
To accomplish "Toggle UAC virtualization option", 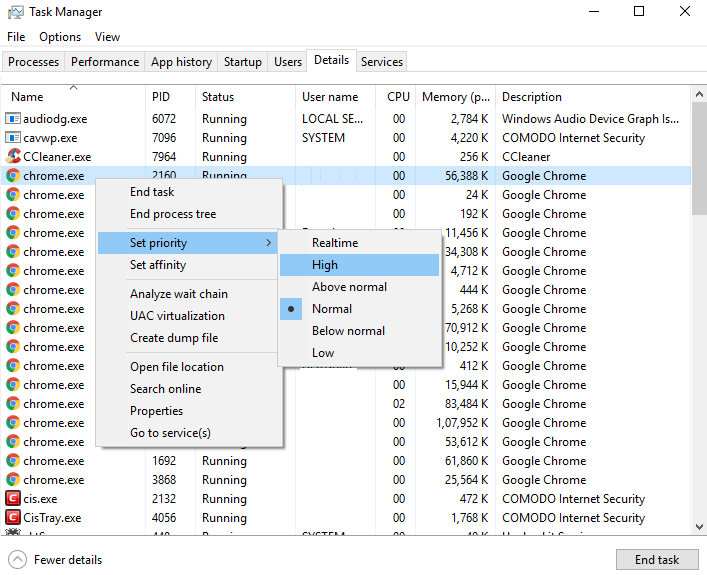I will (188, 316).
